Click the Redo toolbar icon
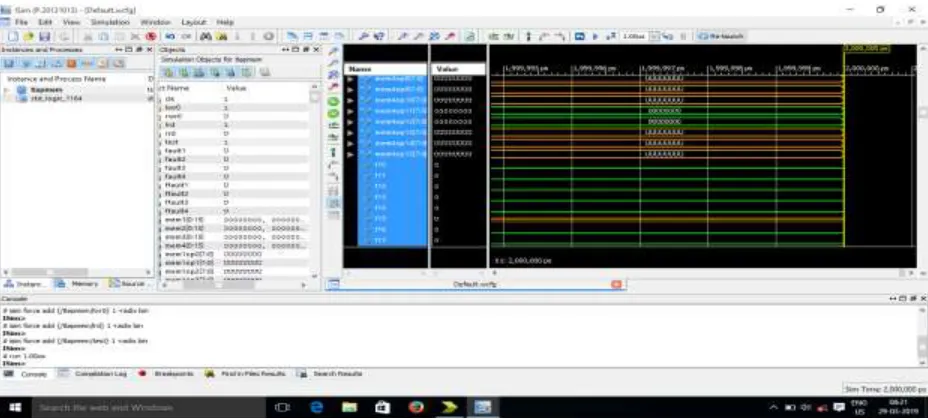928x420 pixels. 186,36
